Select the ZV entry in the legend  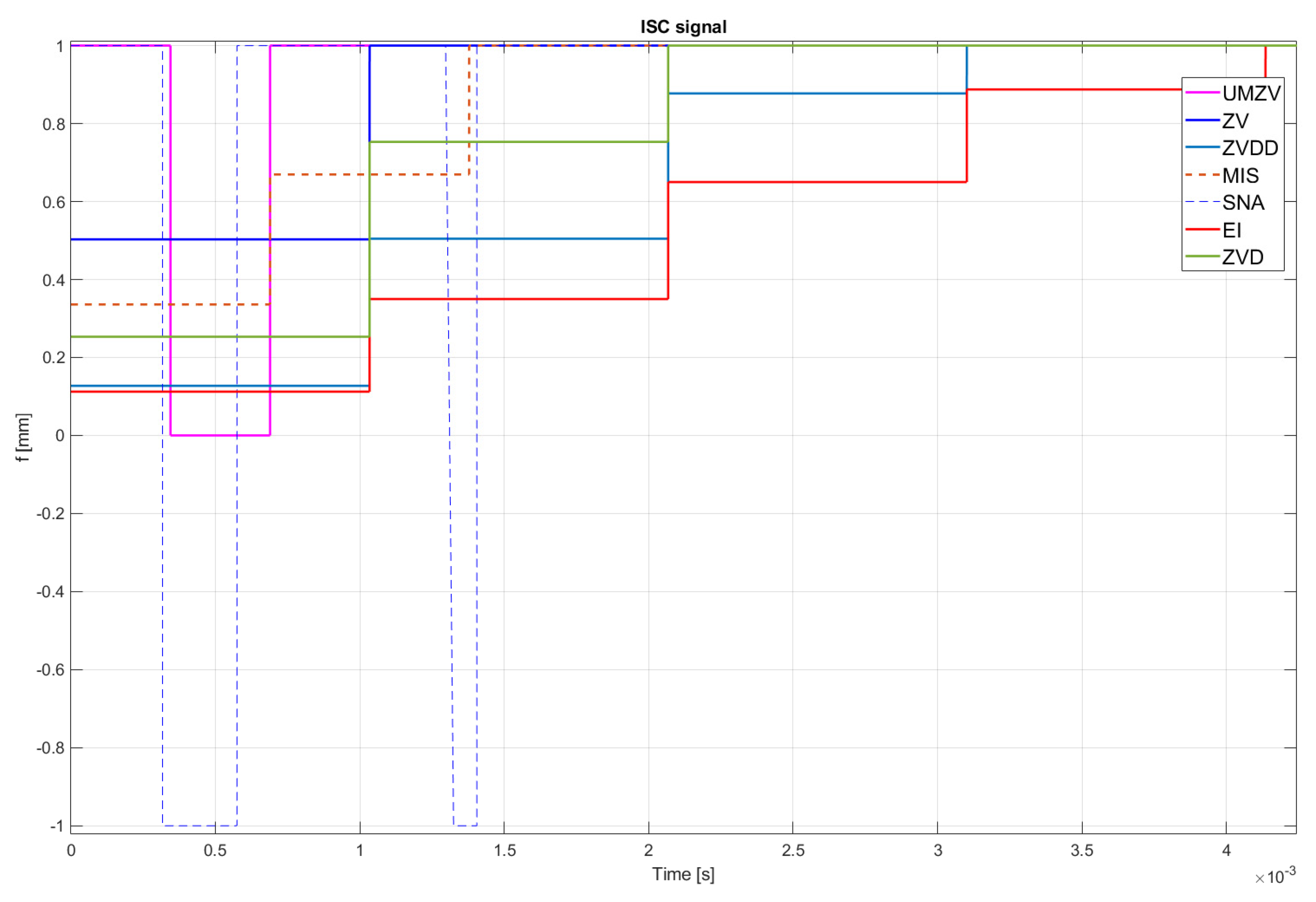[x=1235, y=121]
